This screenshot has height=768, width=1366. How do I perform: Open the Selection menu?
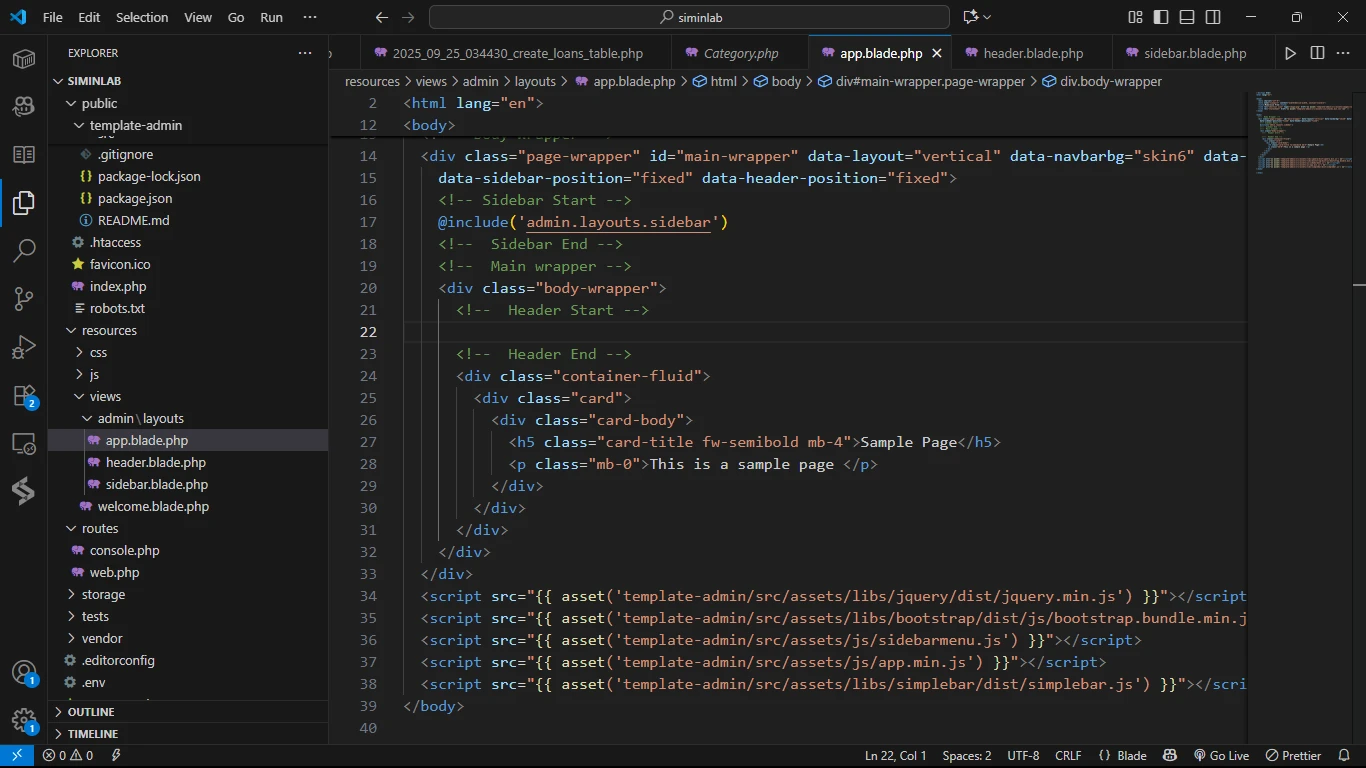[142, 17]
